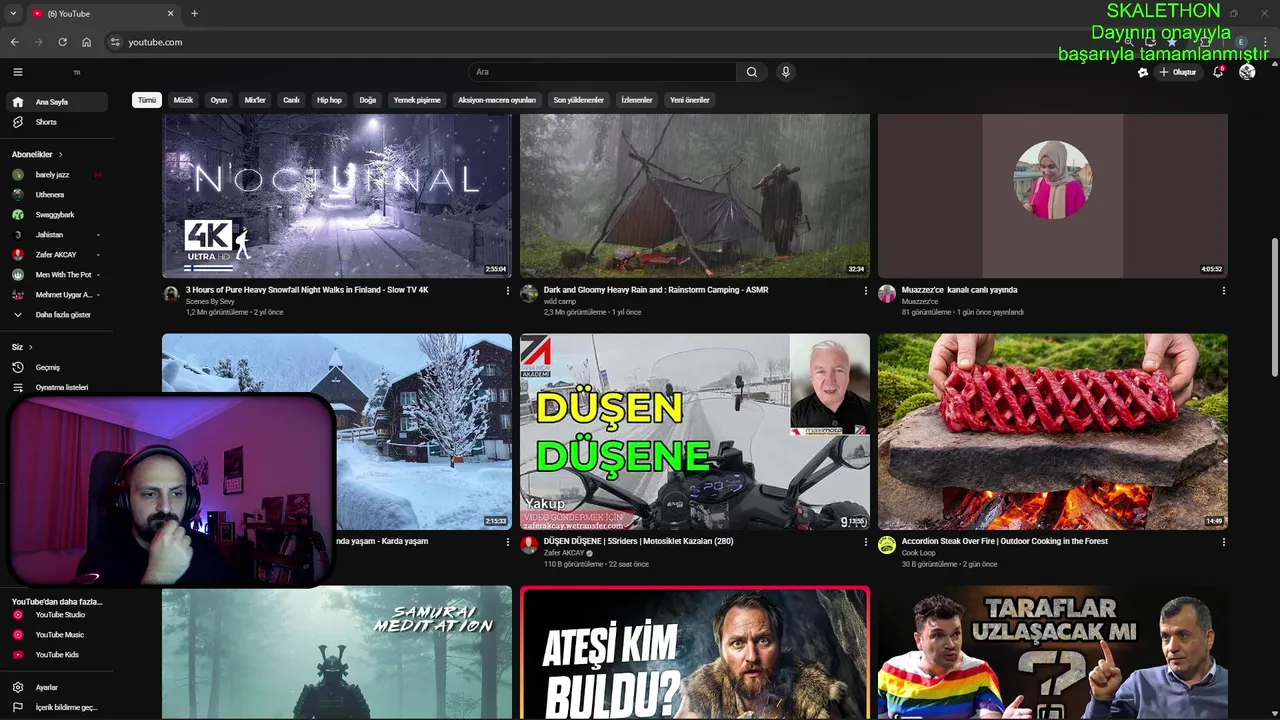Select the Yemek pişirme filter chip

[417, 100]
